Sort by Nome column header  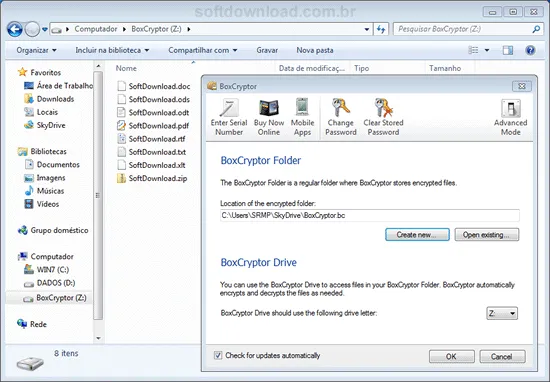[126, 68]
